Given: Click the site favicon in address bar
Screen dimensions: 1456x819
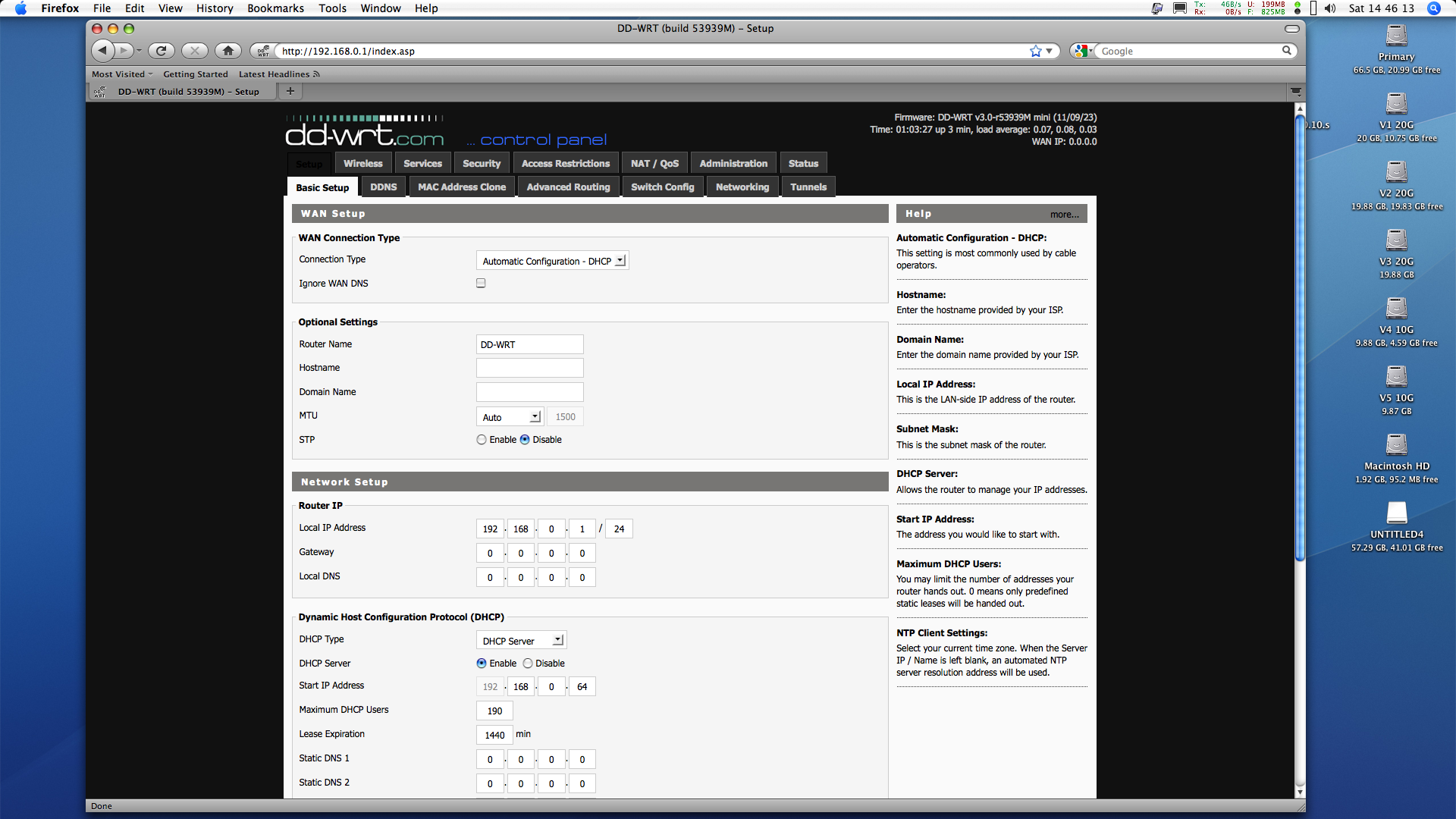Looking at the screenshot, I should [263, 51].
